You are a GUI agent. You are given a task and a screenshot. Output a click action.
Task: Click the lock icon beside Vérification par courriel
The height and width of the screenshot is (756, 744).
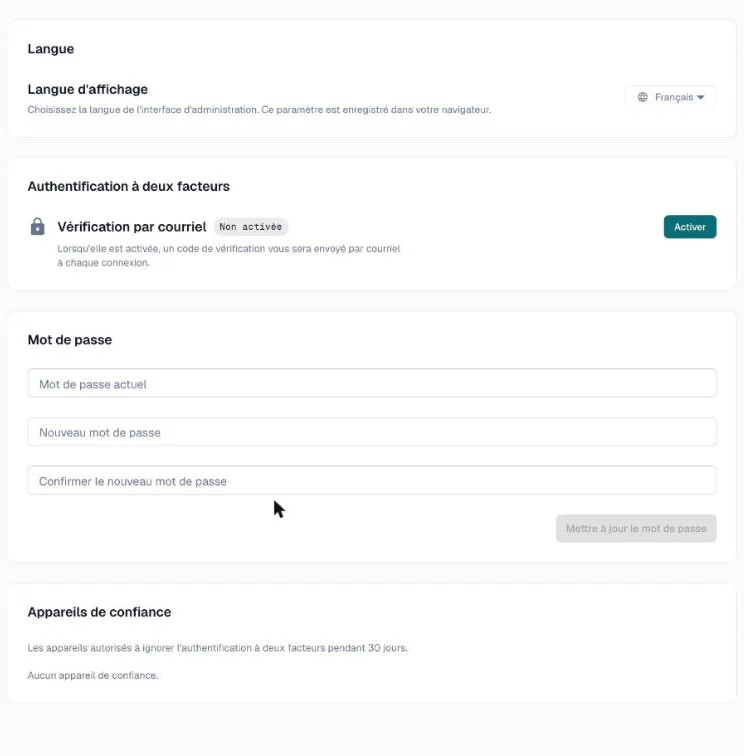(x=38, y=226)
